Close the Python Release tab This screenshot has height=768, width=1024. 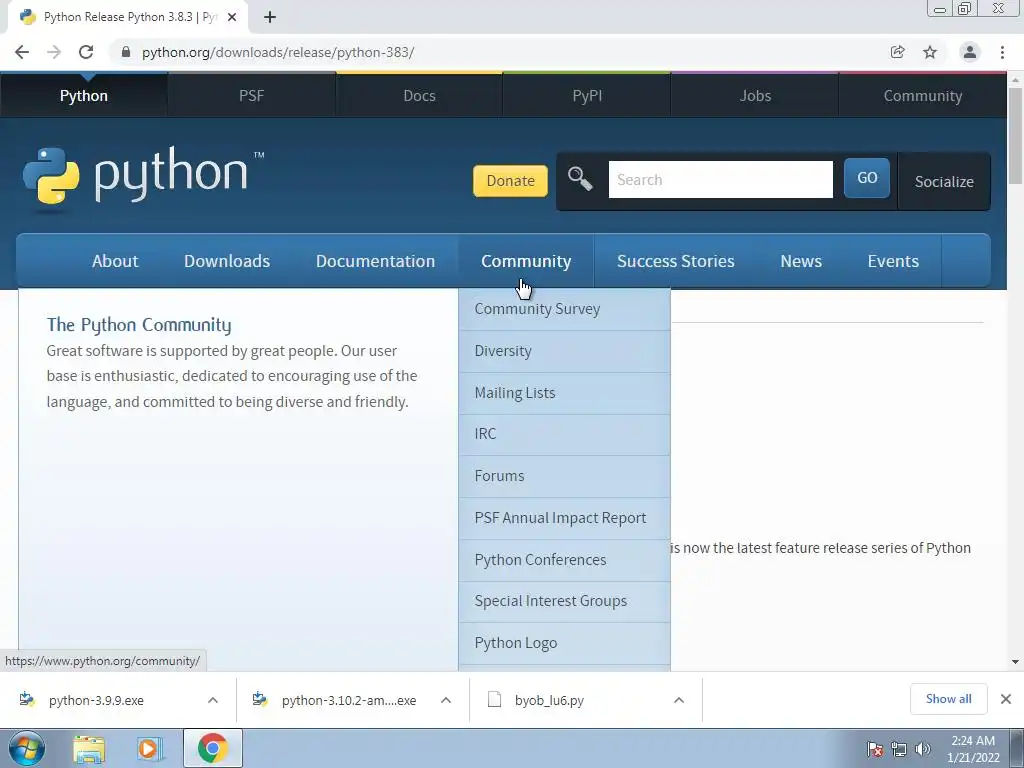[x=231, y=18]
